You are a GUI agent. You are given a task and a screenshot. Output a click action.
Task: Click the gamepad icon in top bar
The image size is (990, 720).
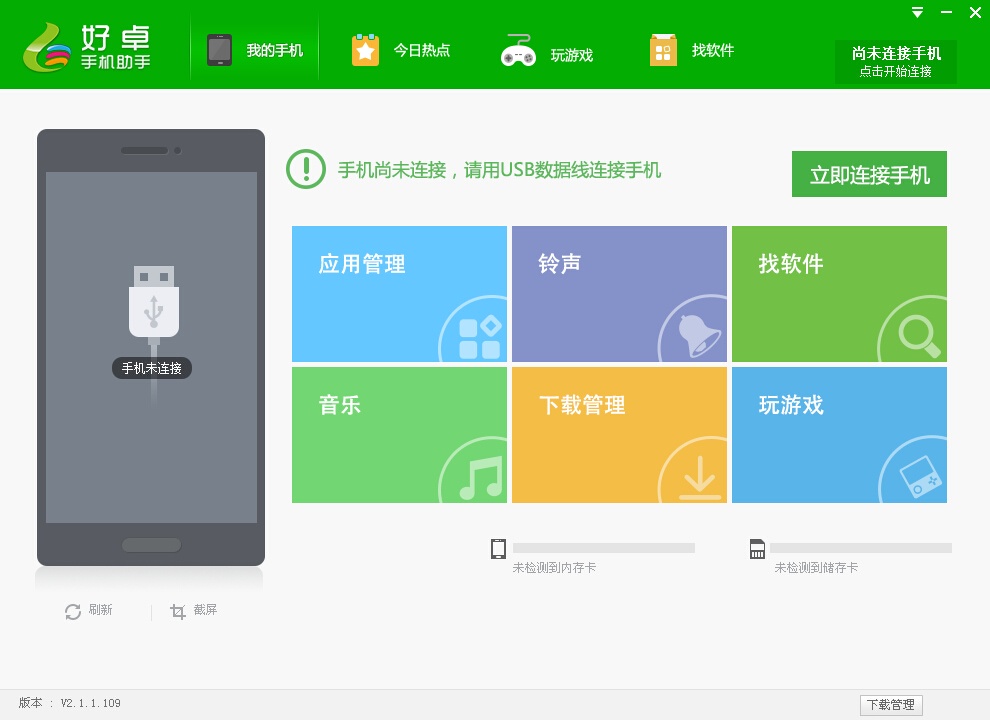pyautogui.click(x=518, y=51)
